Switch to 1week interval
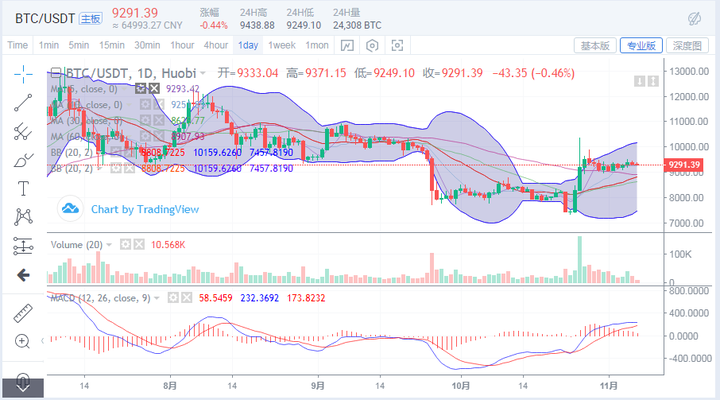720x400 pixels. coord(282,45)
